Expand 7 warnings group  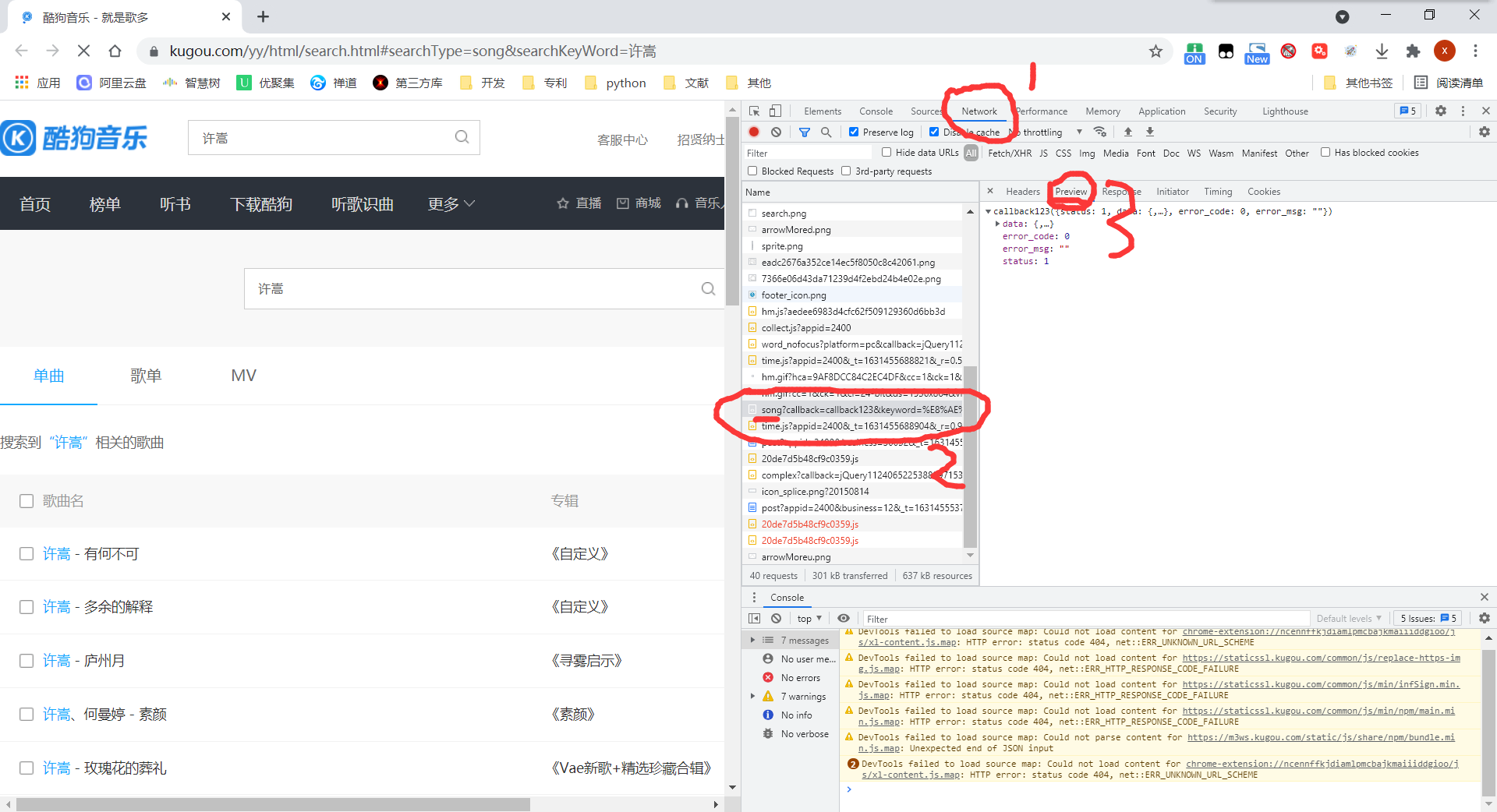[752, 696]
